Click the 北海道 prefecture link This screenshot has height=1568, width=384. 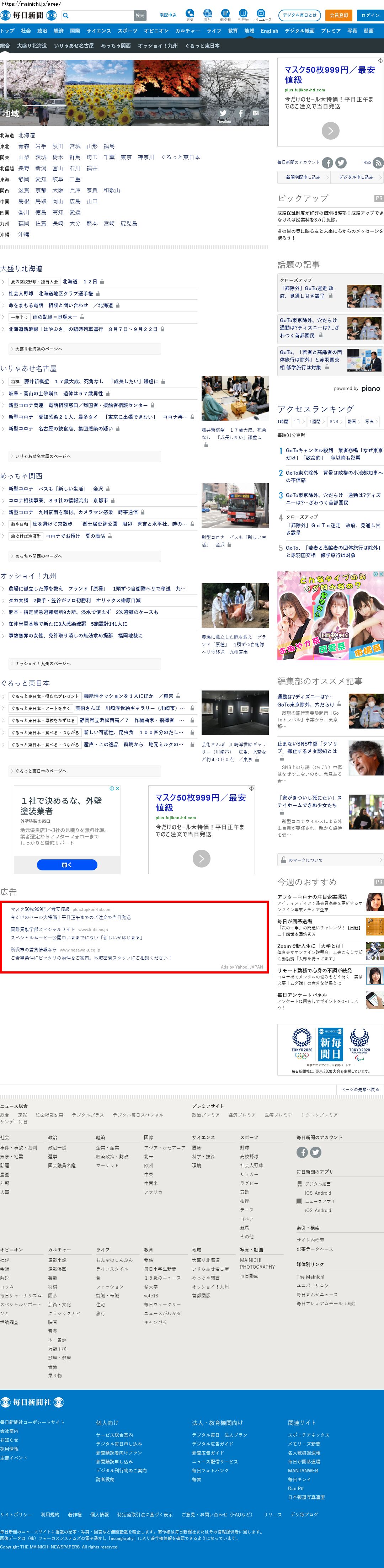[26, 135]
